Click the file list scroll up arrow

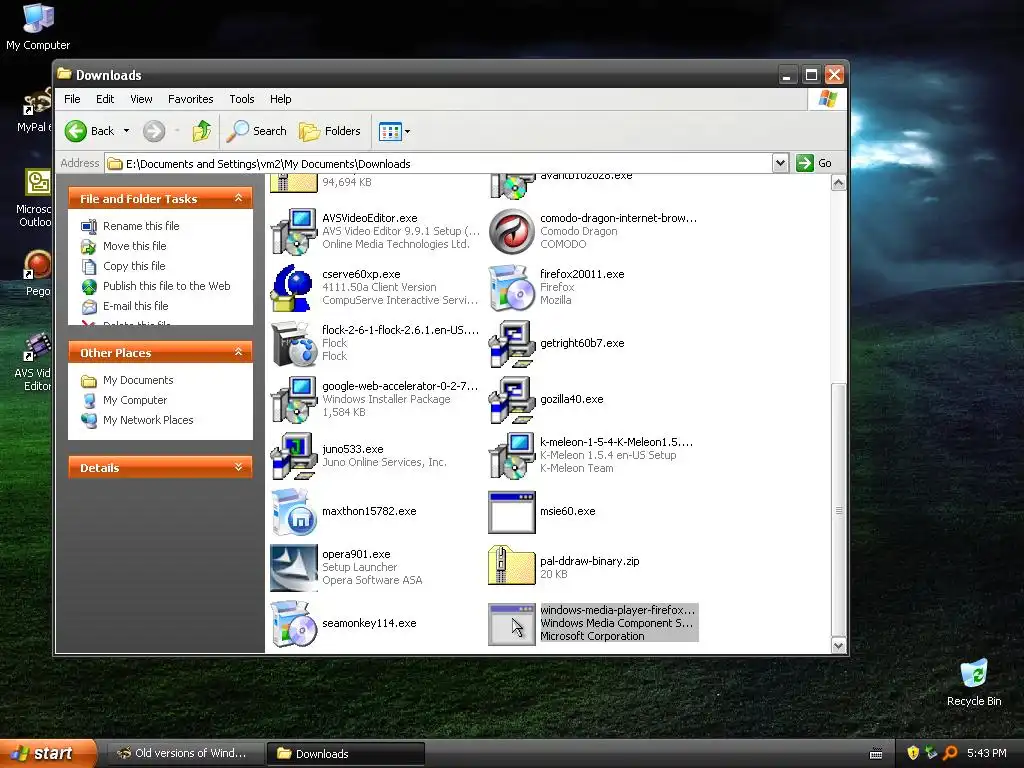(839, 183)
